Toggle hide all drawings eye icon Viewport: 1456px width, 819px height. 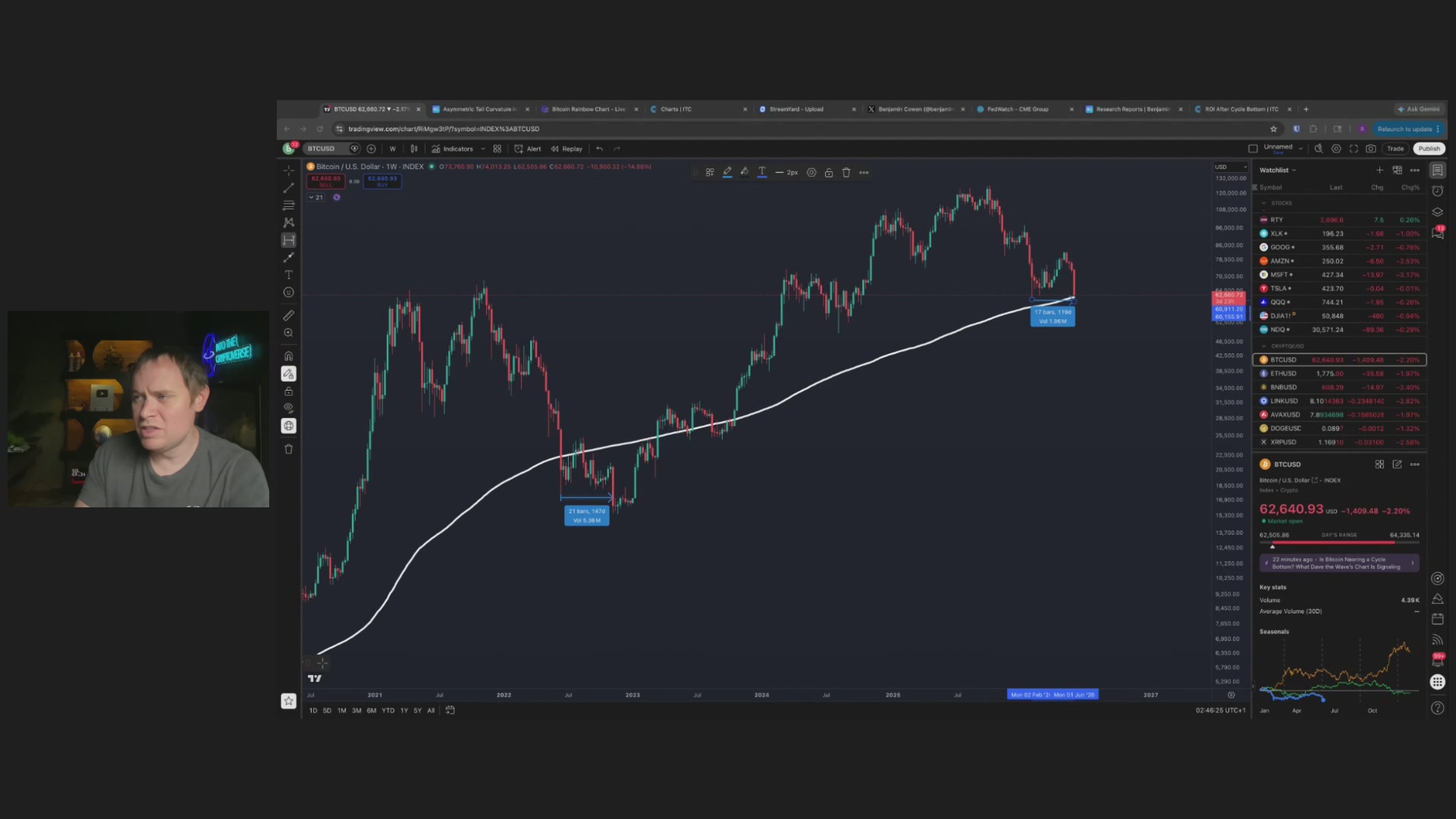289,408
